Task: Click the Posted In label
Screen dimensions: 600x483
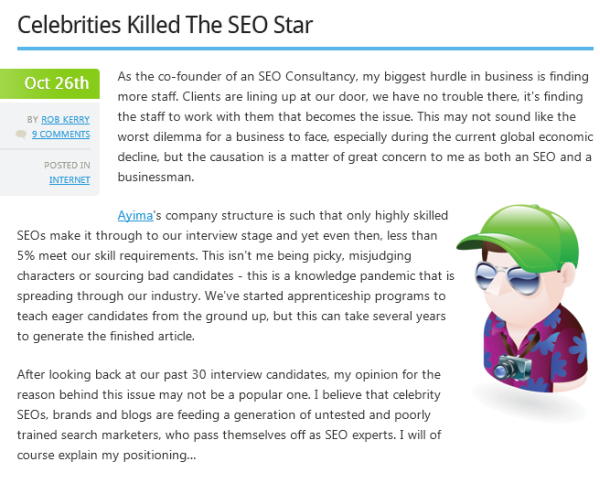Action: point(67,165)
